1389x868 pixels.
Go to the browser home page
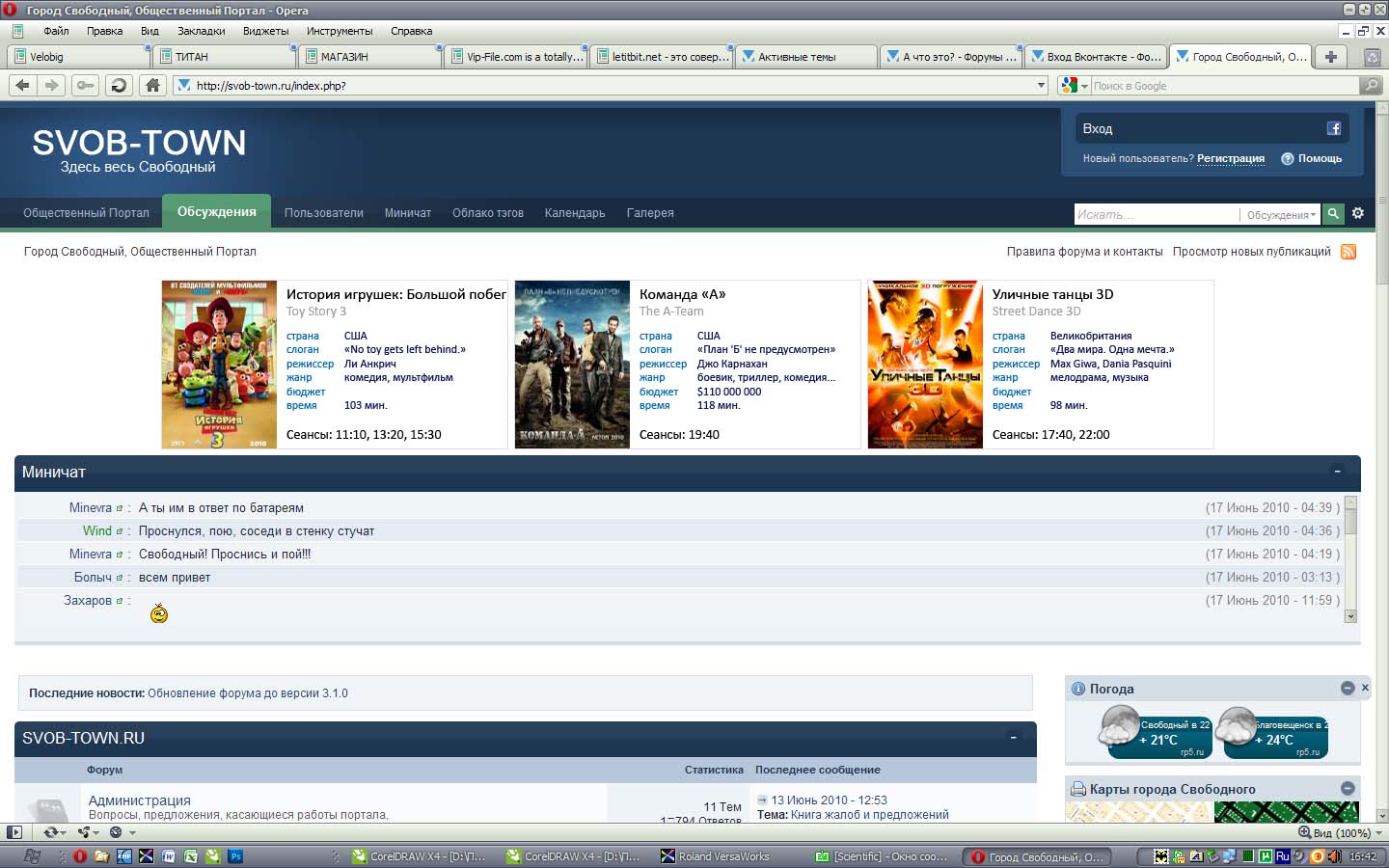152,85
